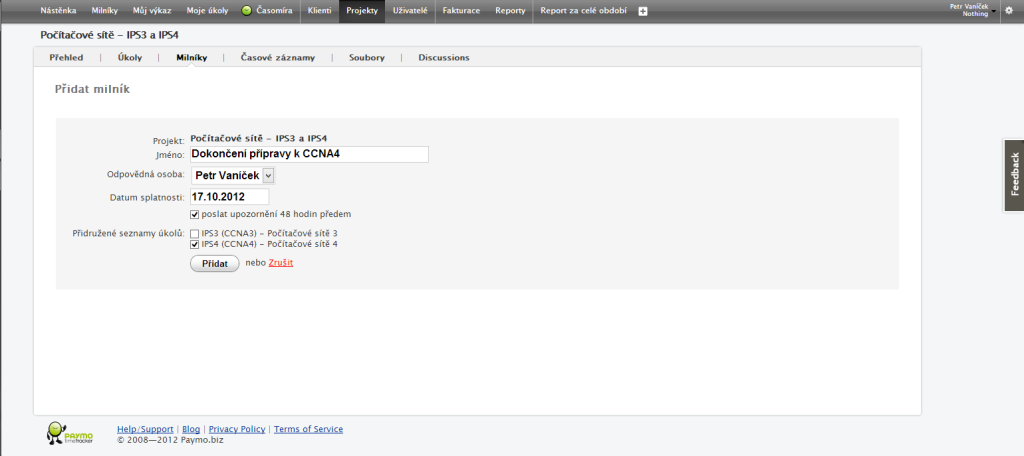The image size is (1024, 456).
Task: Click the Jméno input field
Action: tap(310, 154)
